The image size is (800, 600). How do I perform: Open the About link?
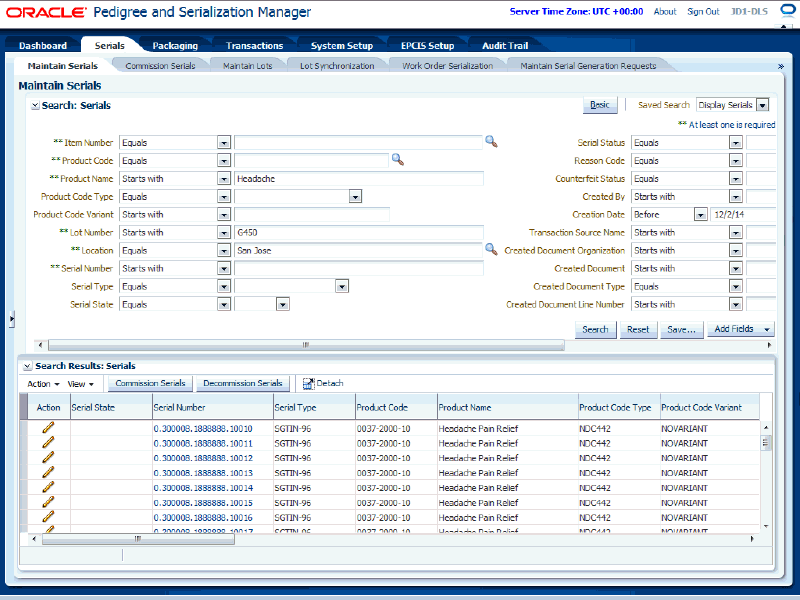[x=665, y=11]
